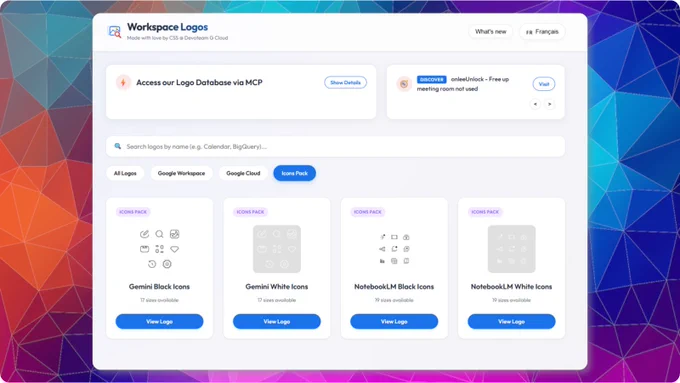The height and width of the screenshot is (383, 680).
Task: Click the lightning bolt MCP icon
Action: [x=123, y=82]
